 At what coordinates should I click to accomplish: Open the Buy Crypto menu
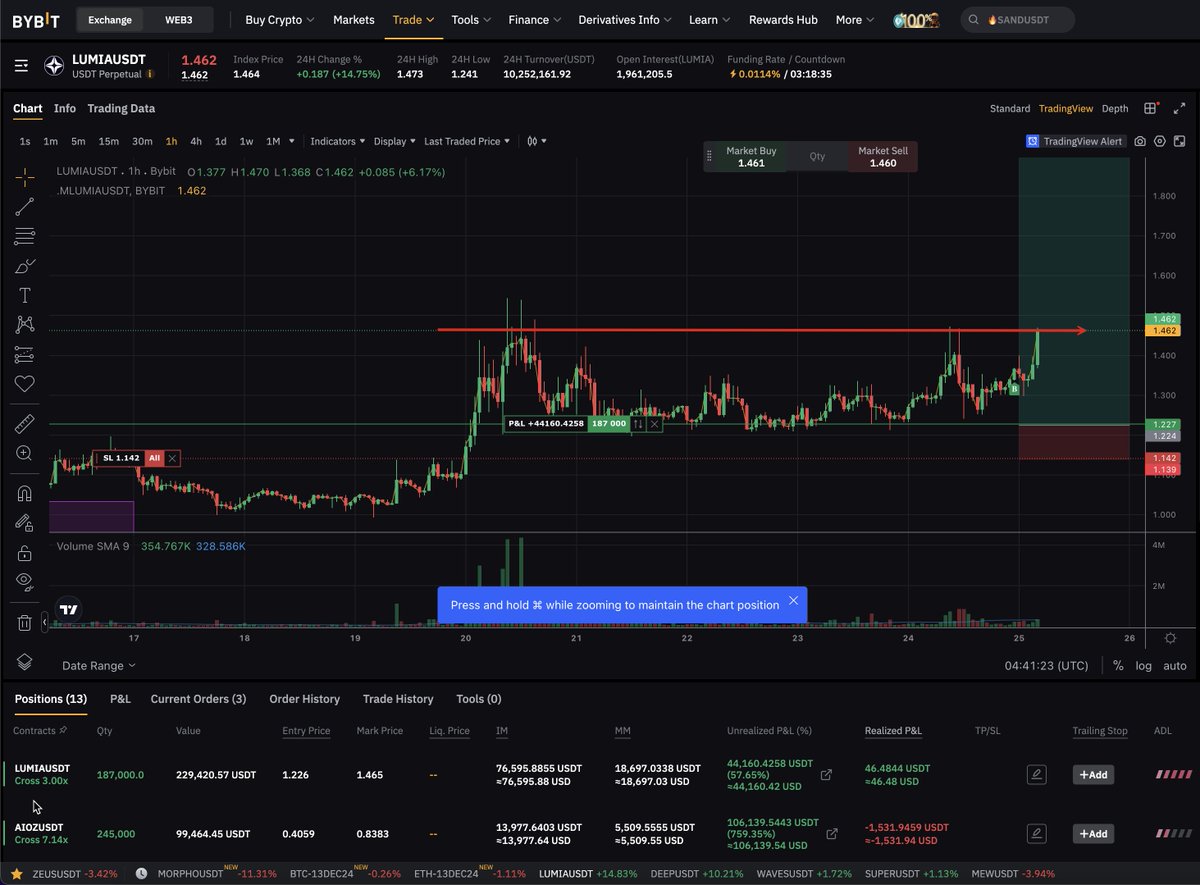[280, 19]
